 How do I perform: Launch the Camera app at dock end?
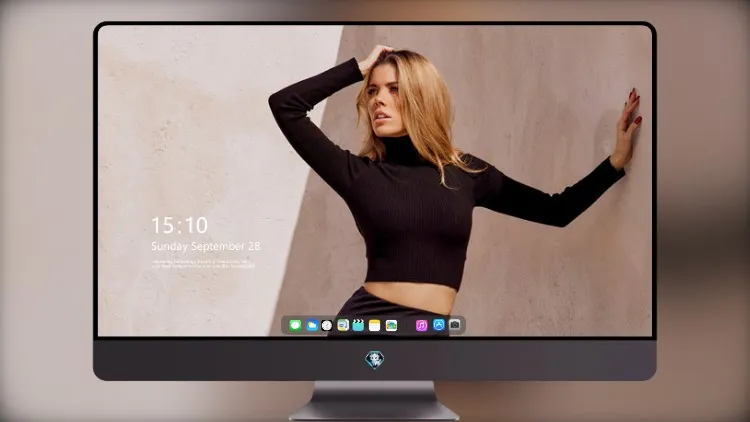tap(455, 325)
